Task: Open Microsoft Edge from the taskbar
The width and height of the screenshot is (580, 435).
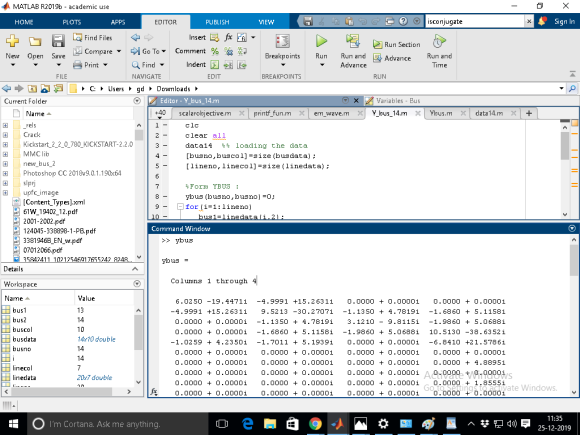Action: tap(247, 424)
